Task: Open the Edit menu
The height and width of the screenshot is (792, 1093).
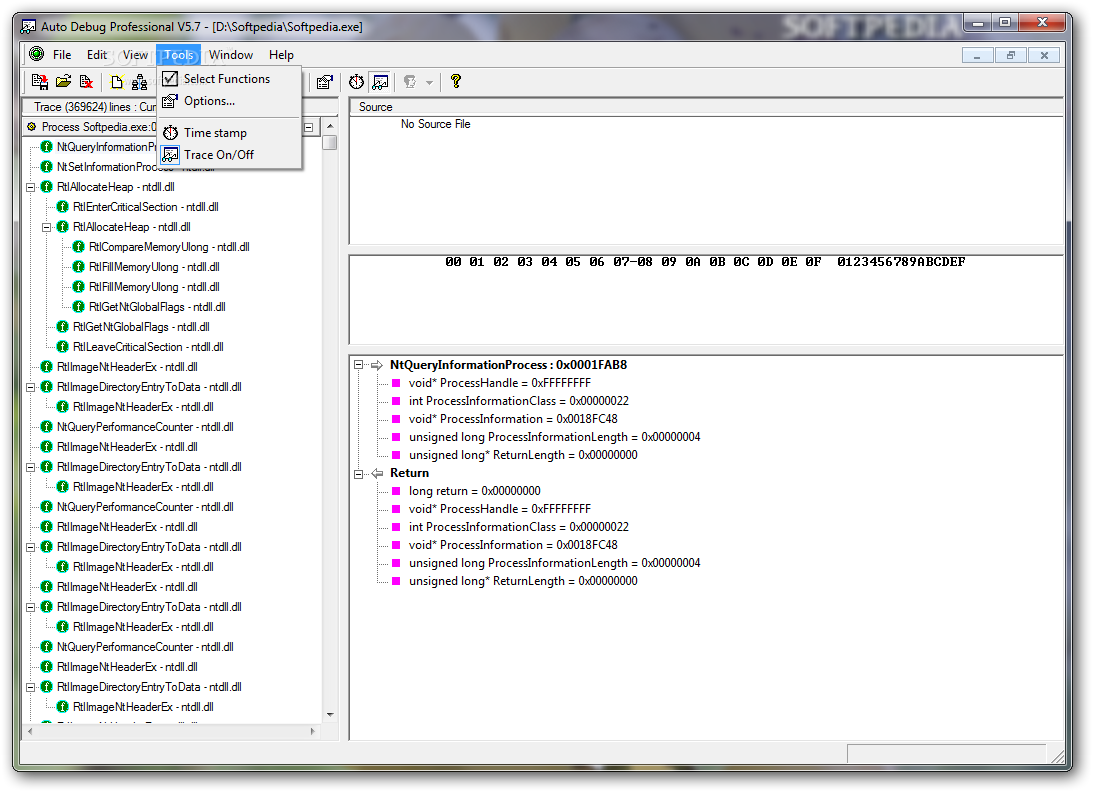Action: pyautogui.click(x=97, y=54)
